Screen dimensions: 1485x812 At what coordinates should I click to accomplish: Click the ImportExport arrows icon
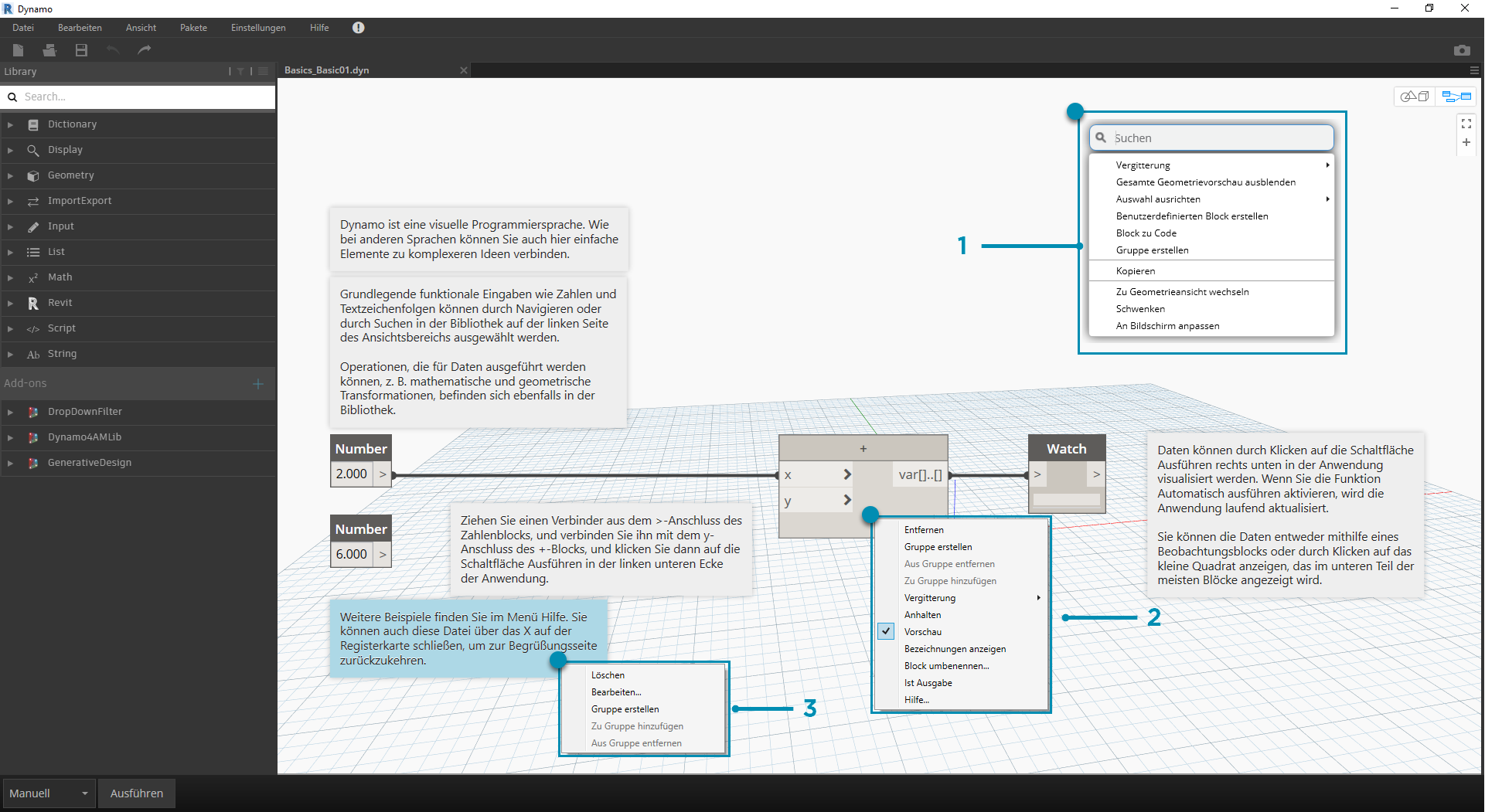33,201
